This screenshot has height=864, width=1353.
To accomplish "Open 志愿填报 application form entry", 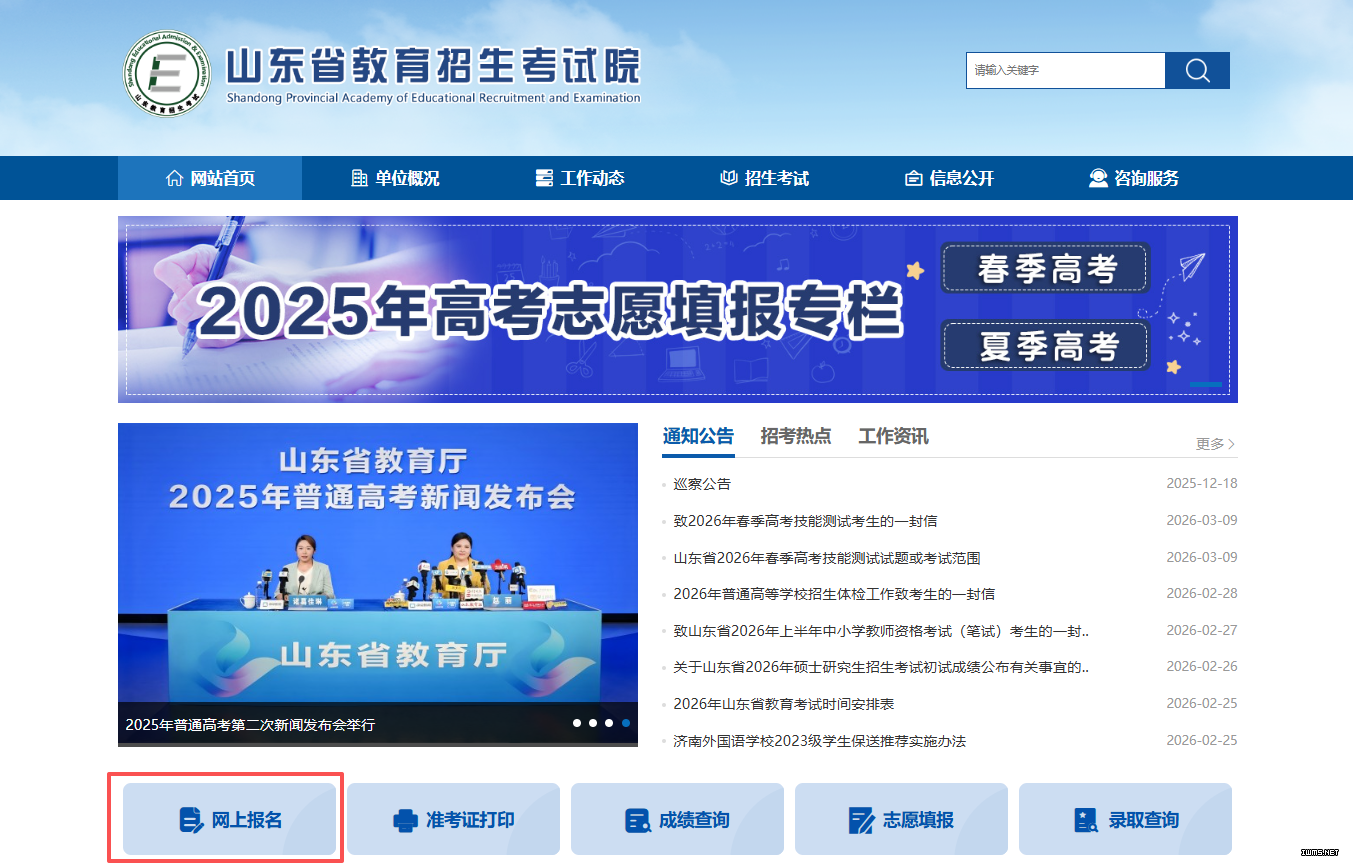I will [902, 820].
